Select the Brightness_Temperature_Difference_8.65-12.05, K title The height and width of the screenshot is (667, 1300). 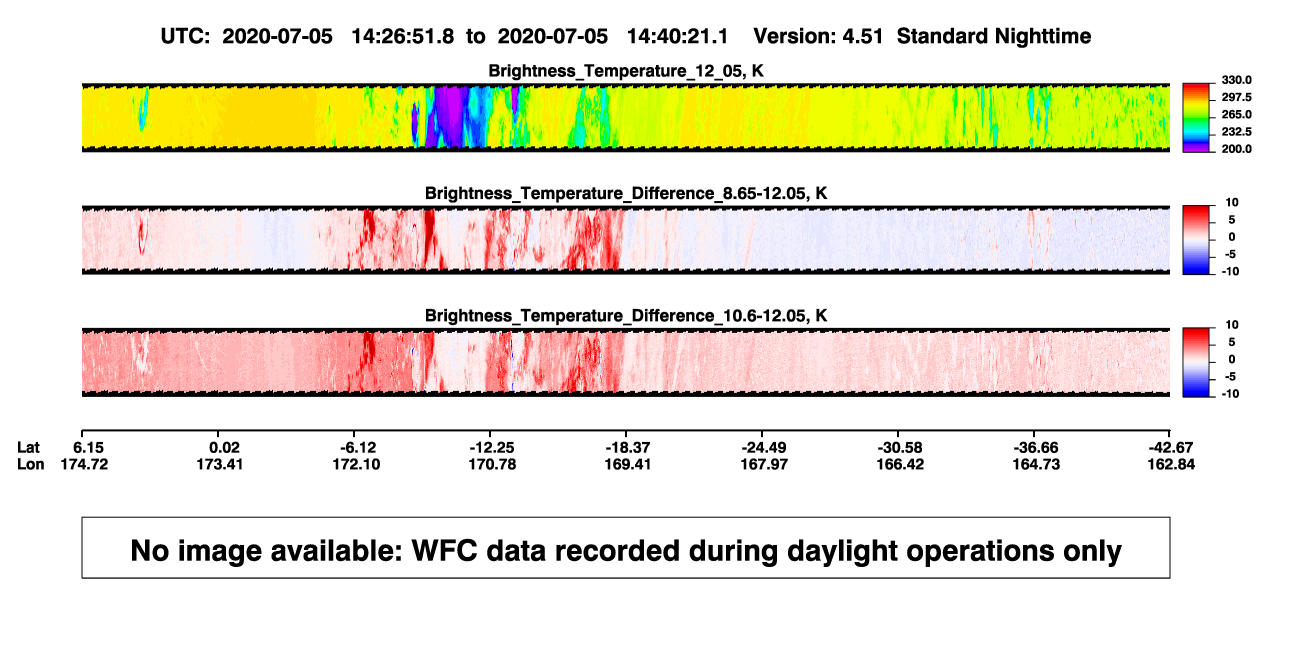(x=625, y=193)
